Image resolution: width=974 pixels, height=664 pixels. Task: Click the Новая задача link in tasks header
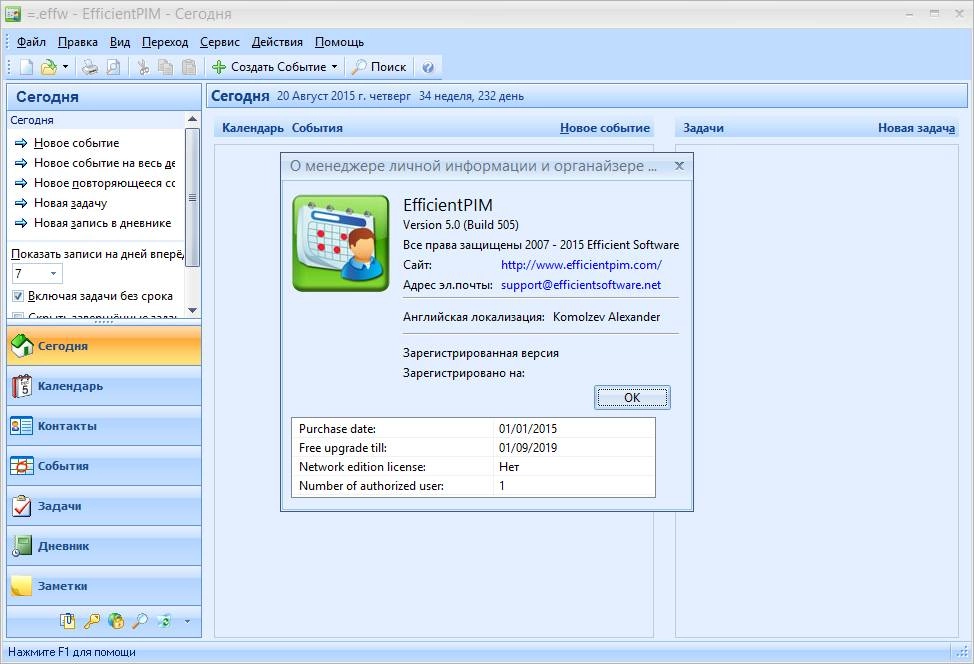point(916,128)
